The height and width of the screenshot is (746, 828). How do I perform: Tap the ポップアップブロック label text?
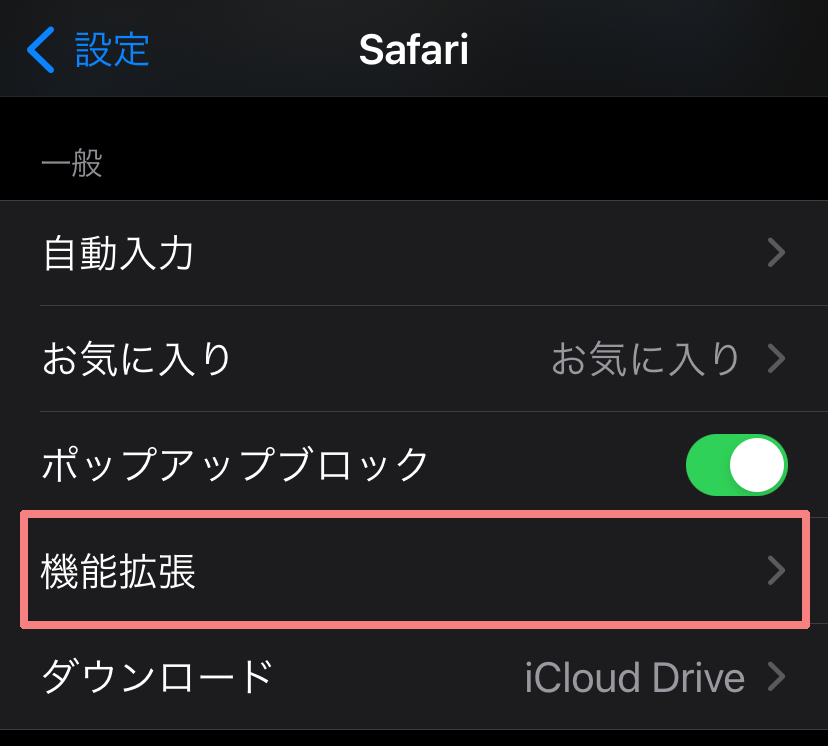[236, 463]
